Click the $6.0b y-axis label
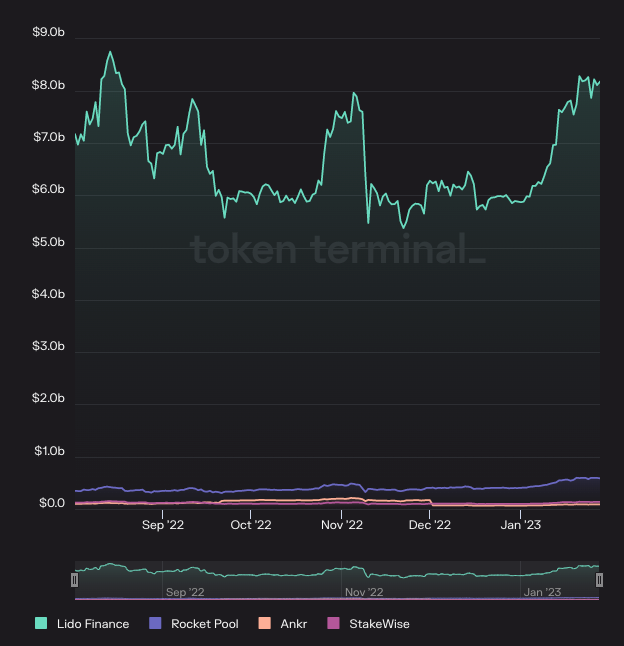This screenshot has width=624, height=646. [49, 189]
